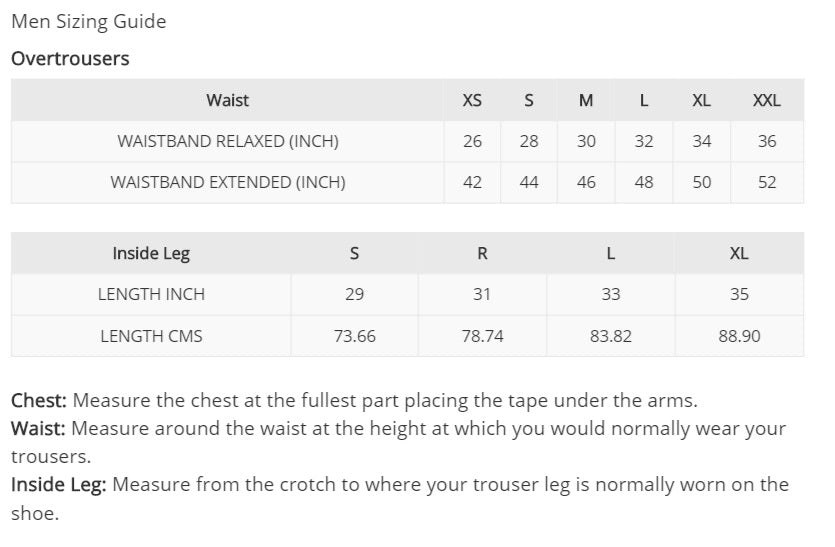Click relaxed waistband value 36
This screenshot has height=547, width=835.
tap(766, 141)
